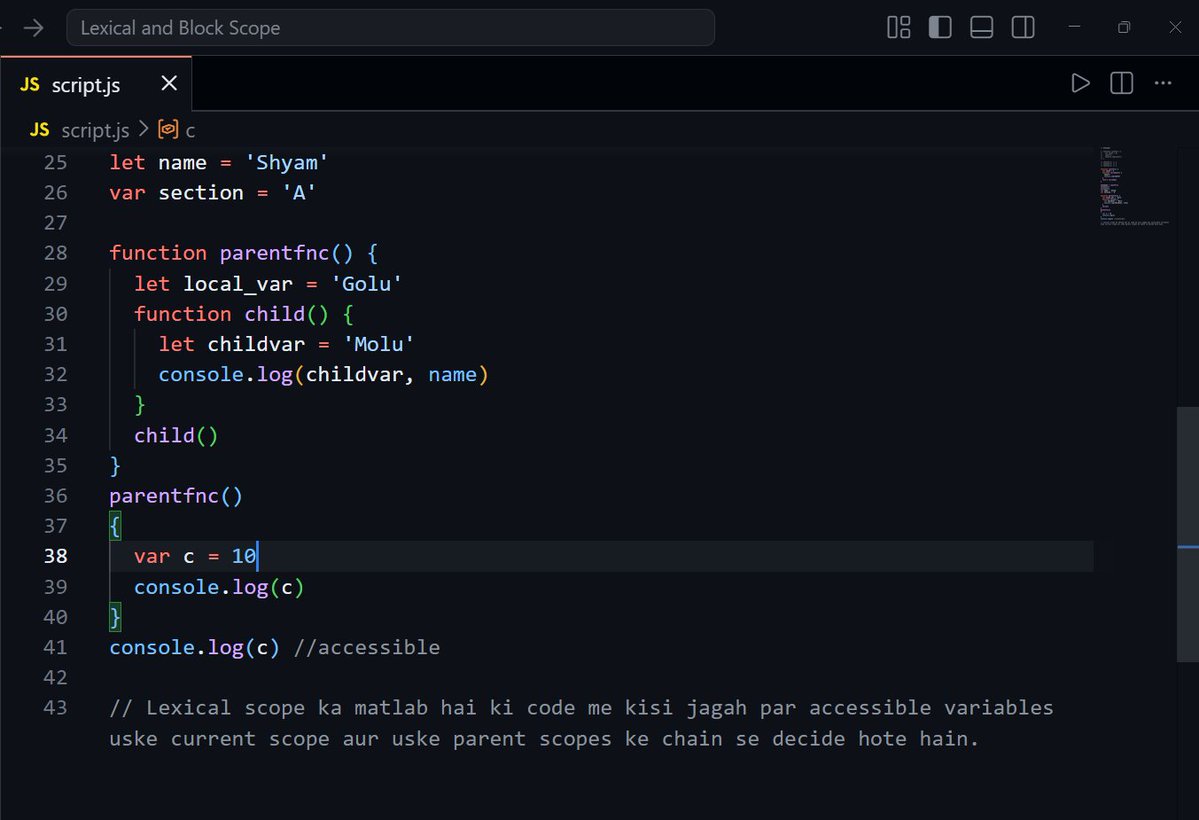Toggle the Primary Side Bar visibility
The height and width of the screenshot is (820, 1199).
click(x=940, y=27)
